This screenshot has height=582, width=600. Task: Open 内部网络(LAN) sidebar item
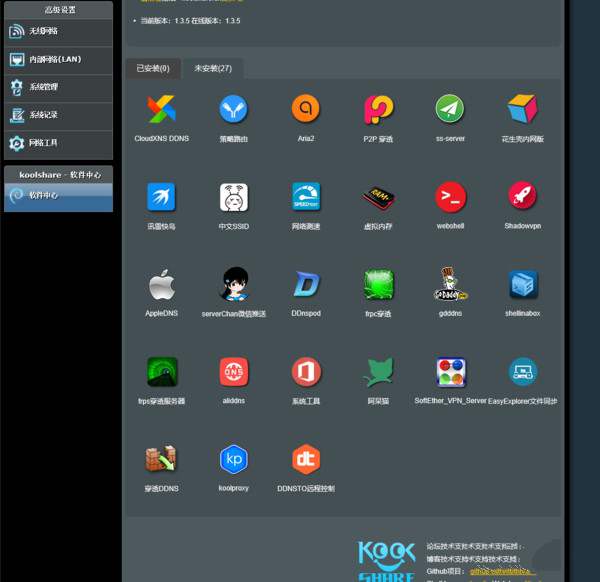click(x=57, y=59)
